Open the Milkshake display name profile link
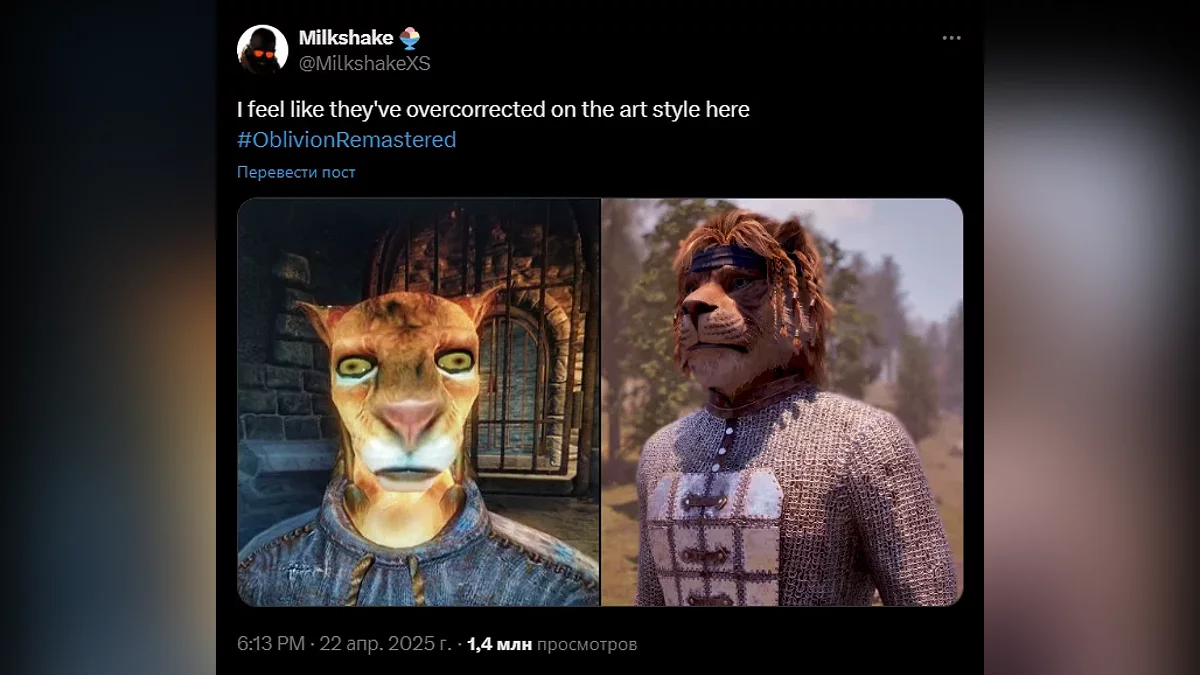This screenshot has width=1200, height=675. [x=346, y=38]
